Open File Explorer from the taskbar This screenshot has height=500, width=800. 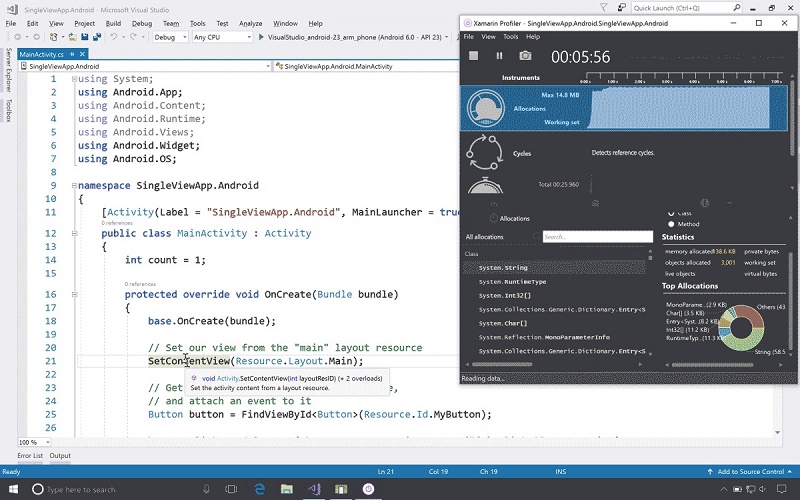287,489
